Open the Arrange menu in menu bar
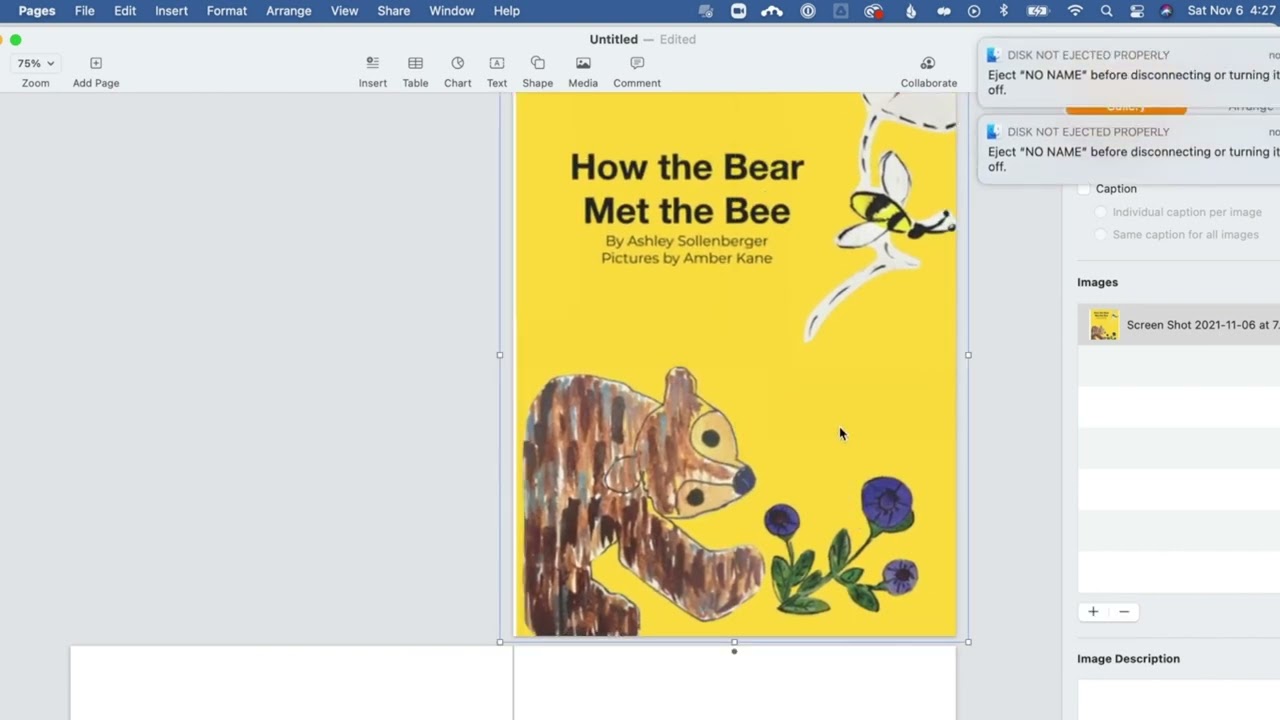This screenshot has width=1280, height=720. click(289, 11)
